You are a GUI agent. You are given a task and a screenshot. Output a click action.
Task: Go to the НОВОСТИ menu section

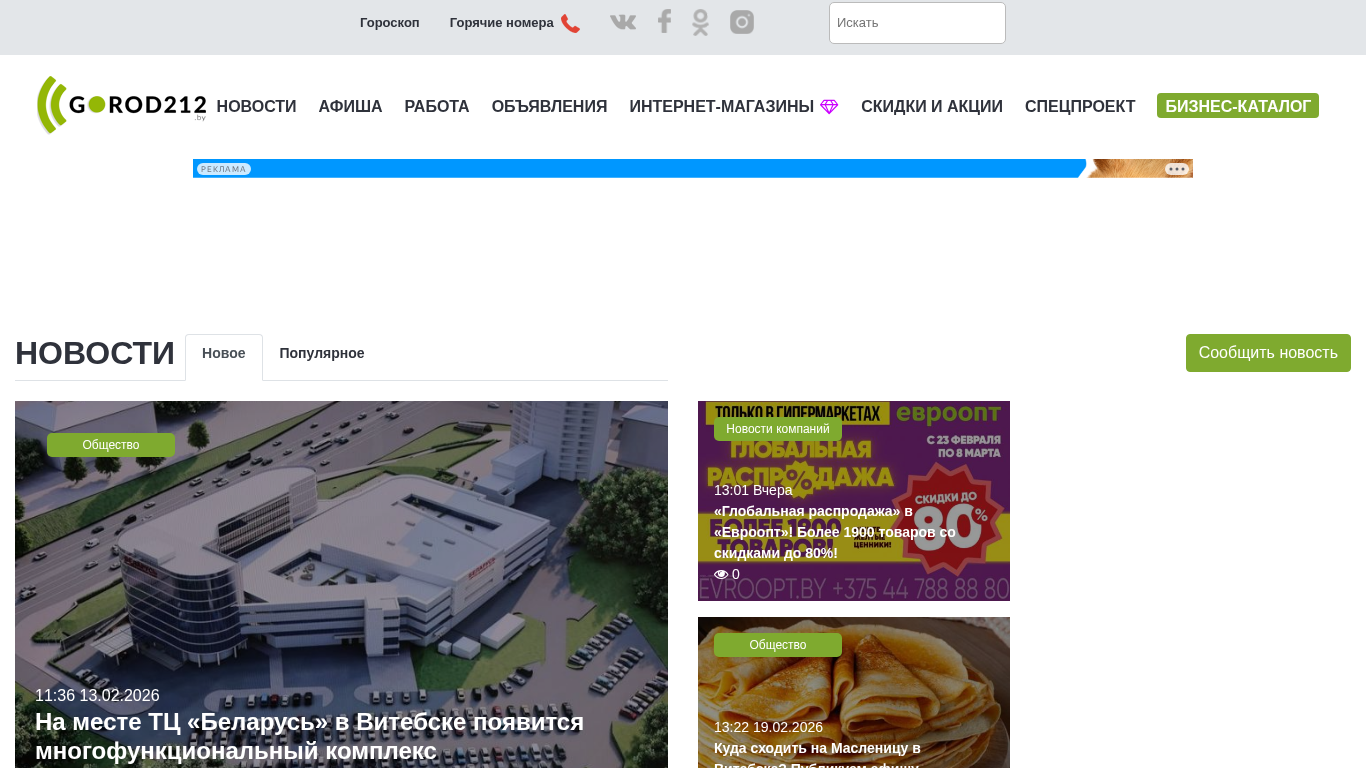point(257,107)
